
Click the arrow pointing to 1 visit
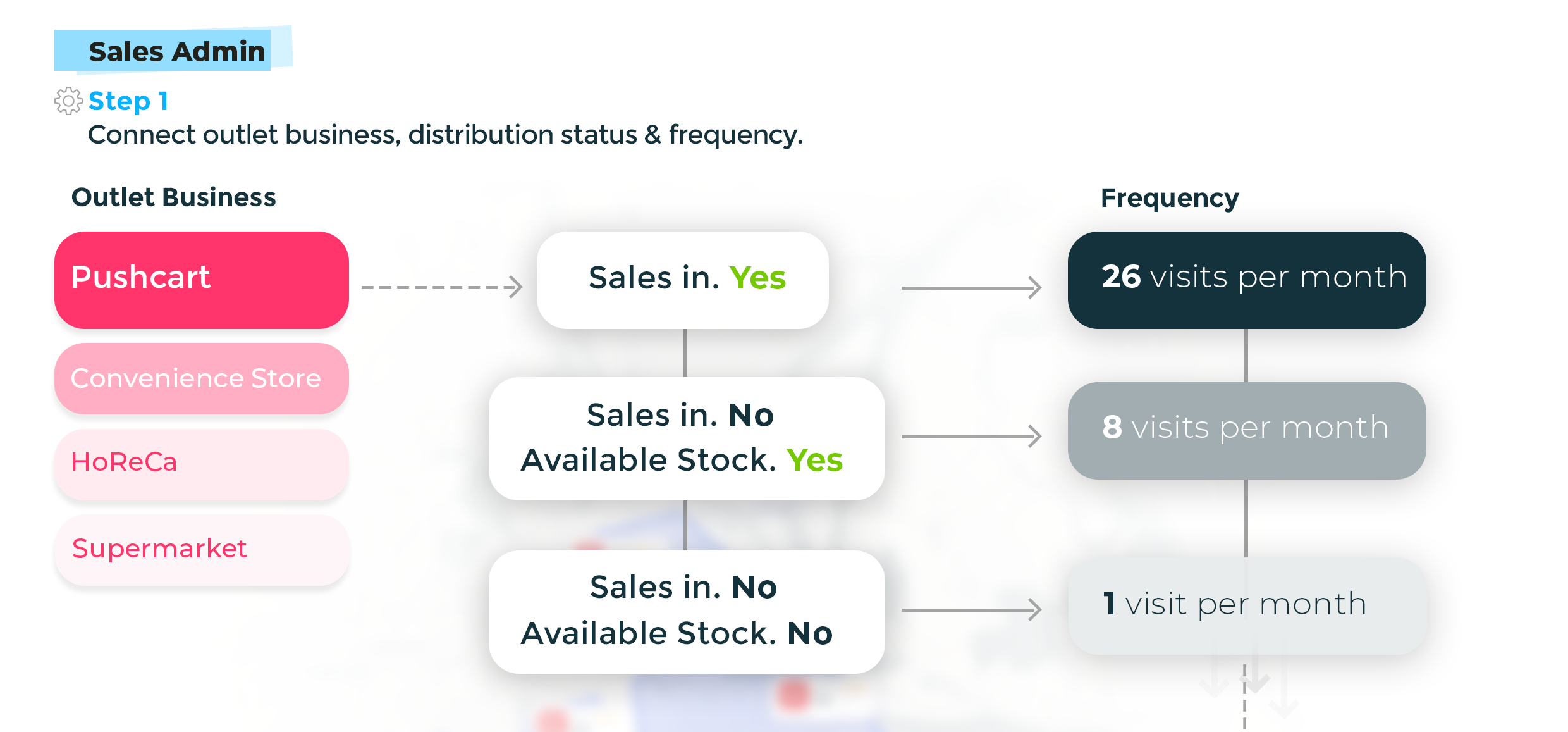971,610
